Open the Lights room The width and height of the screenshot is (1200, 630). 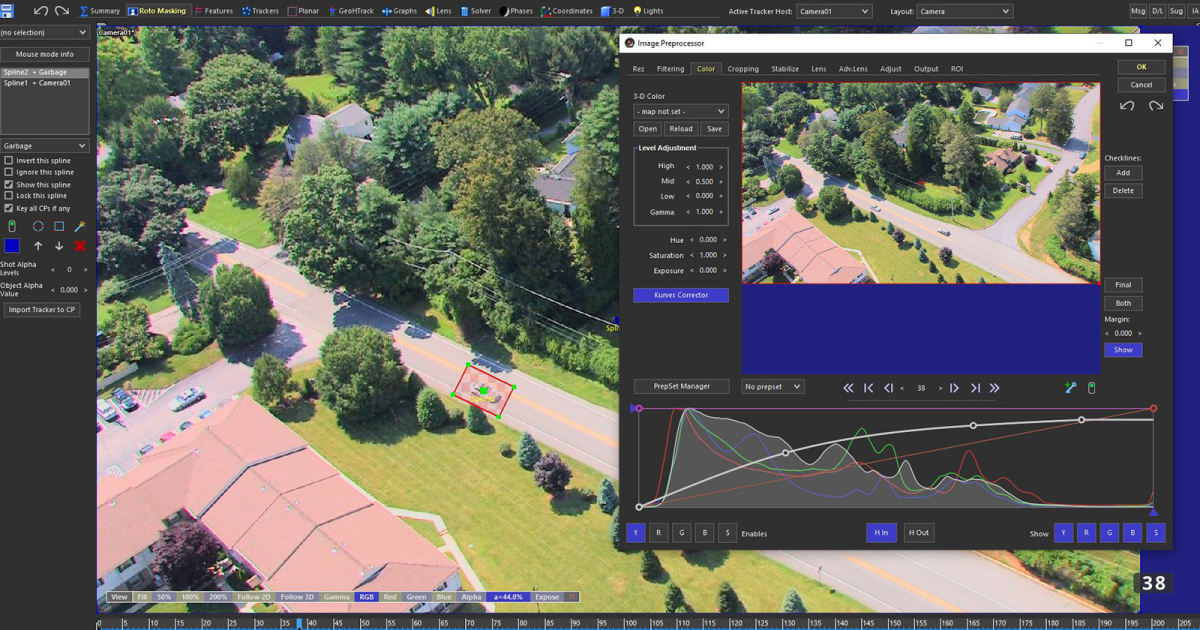click(x=648, y=11)
